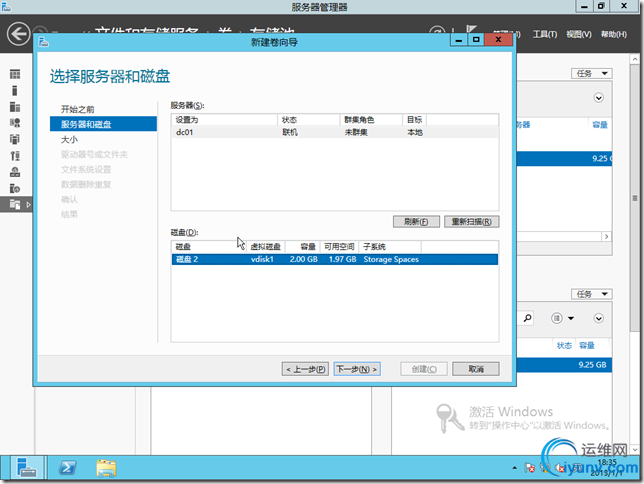Select the dc01 server row
This screenshot has height=484, width=644.
tap(335, 132)
